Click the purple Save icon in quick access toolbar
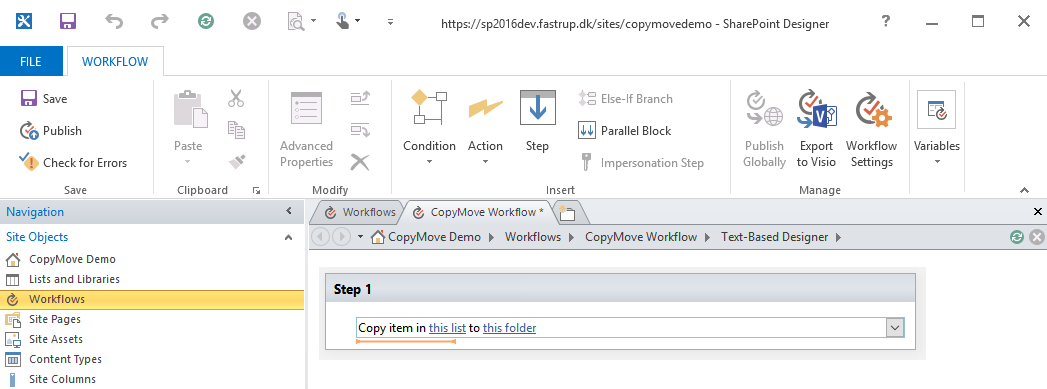1047x389 pixels. click(x=68, y=21)
